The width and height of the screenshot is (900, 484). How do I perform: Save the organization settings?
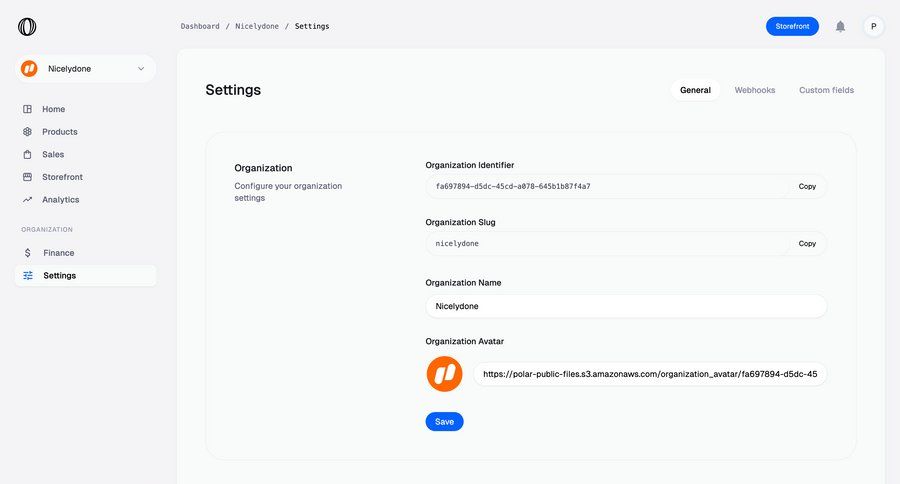pos(444,422)
